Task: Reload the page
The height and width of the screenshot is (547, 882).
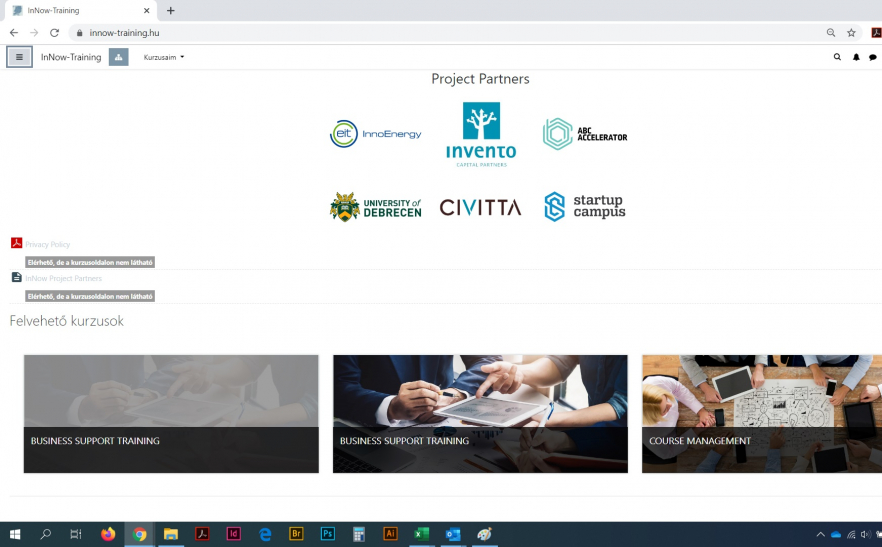Action: coord(54,33)
